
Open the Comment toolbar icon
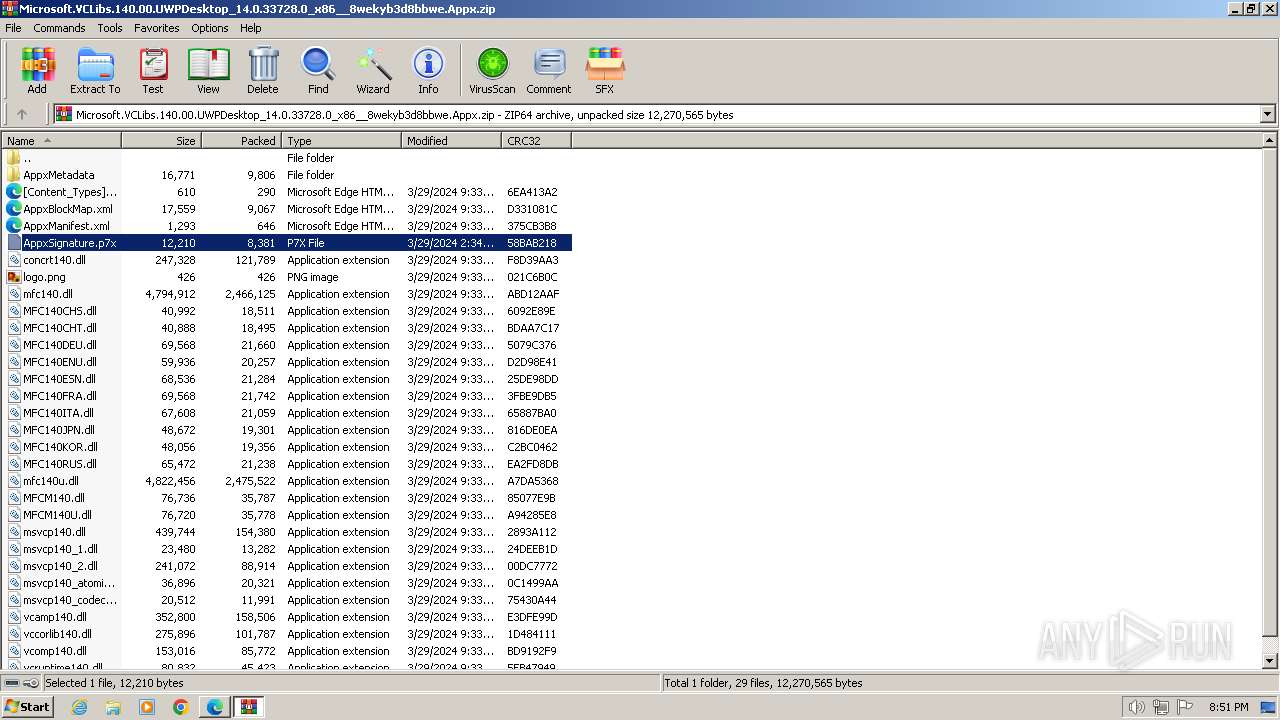[549, 70]
